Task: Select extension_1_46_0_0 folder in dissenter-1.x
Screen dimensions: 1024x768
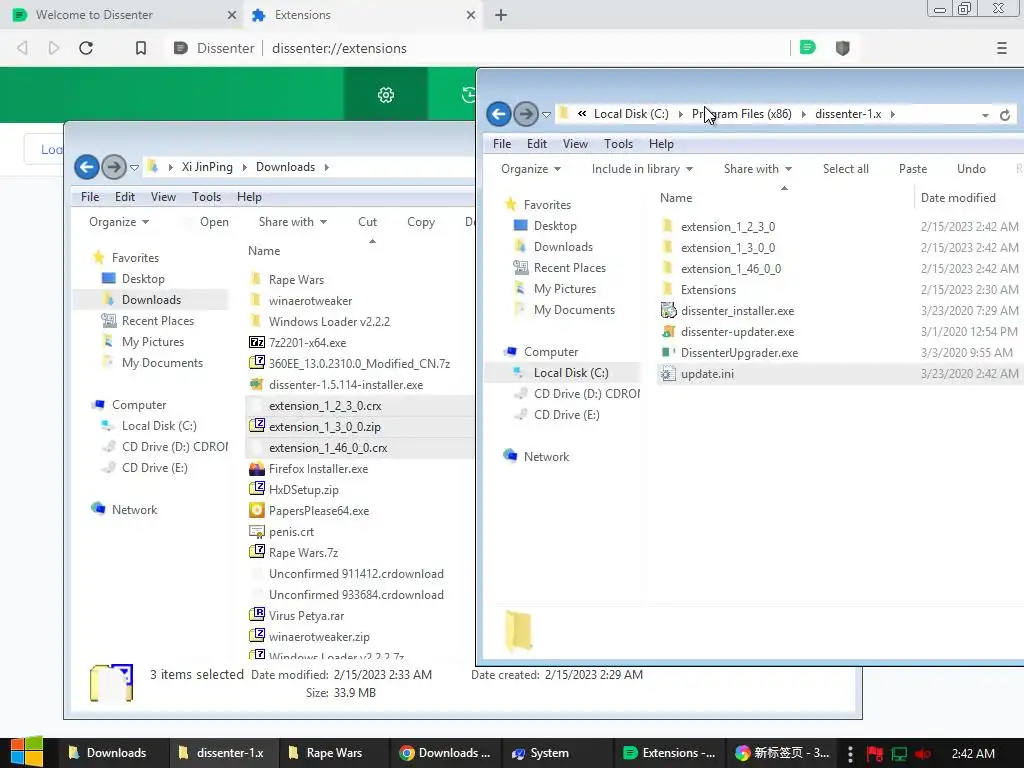Action: pyautogui.click(x=731, y=268)
